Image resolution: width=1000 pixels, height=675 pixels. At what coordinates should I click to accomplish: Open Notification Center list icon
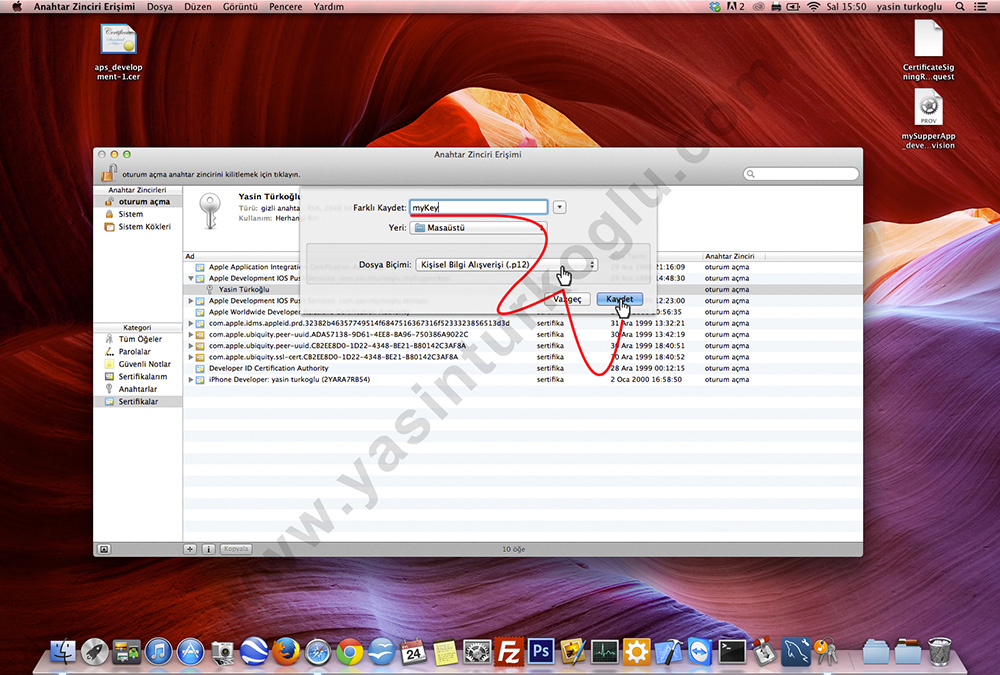[981, 6]
